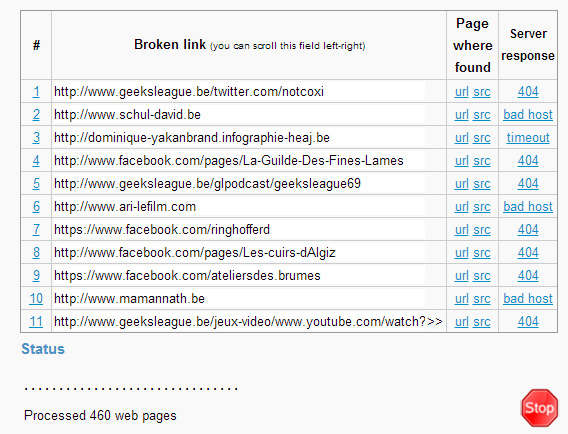The height and width of the screenshot is (434, 568).
Task: Click bad host for mamannath.be
Action: 528,299
